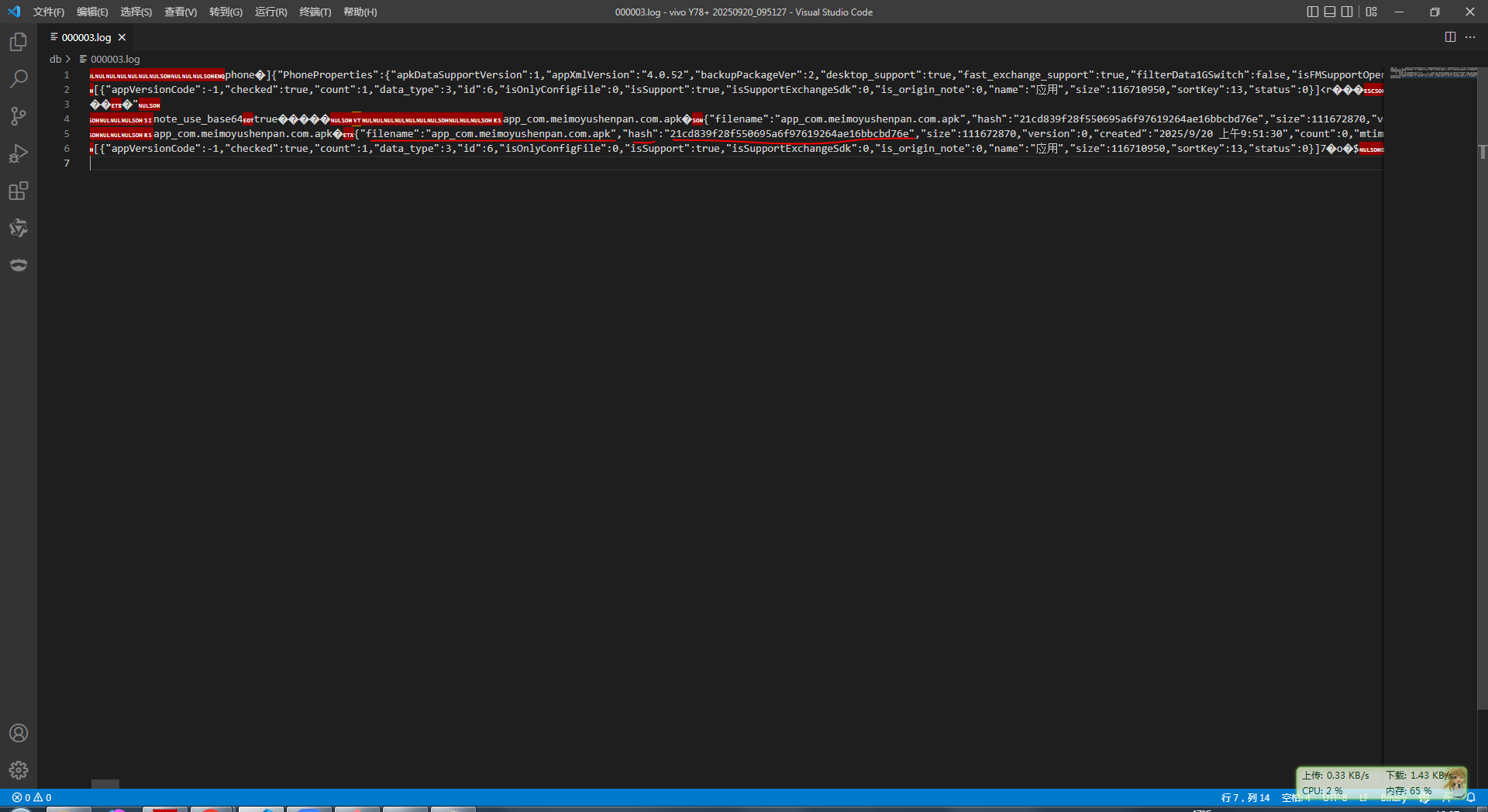This screenshot has height=812, width=1488.
Task: Open the 000003.log breadcrumb dropdown
Action: 115,59
